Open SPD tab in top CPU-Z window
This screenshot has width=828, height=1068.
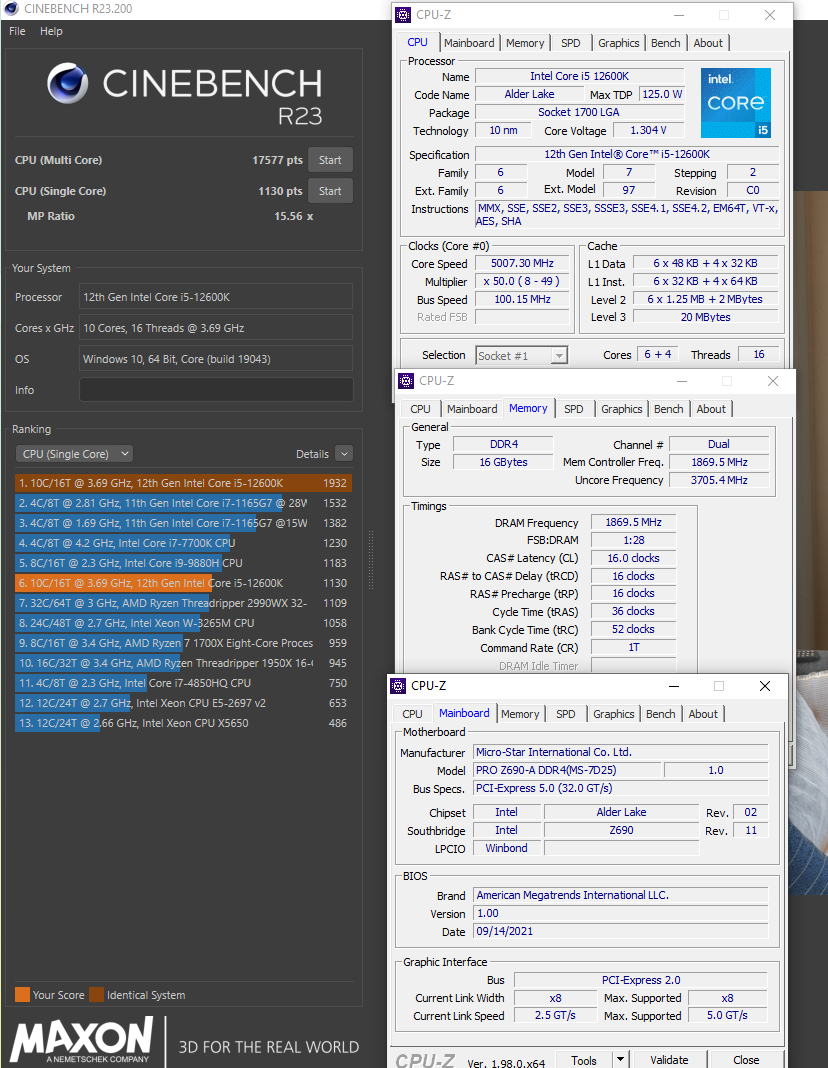pos(571,43)
